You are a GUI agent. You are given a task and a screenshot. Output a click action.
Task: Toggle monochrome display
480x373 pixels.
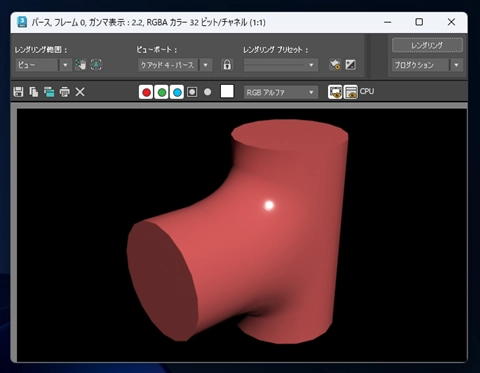(207, 92)
